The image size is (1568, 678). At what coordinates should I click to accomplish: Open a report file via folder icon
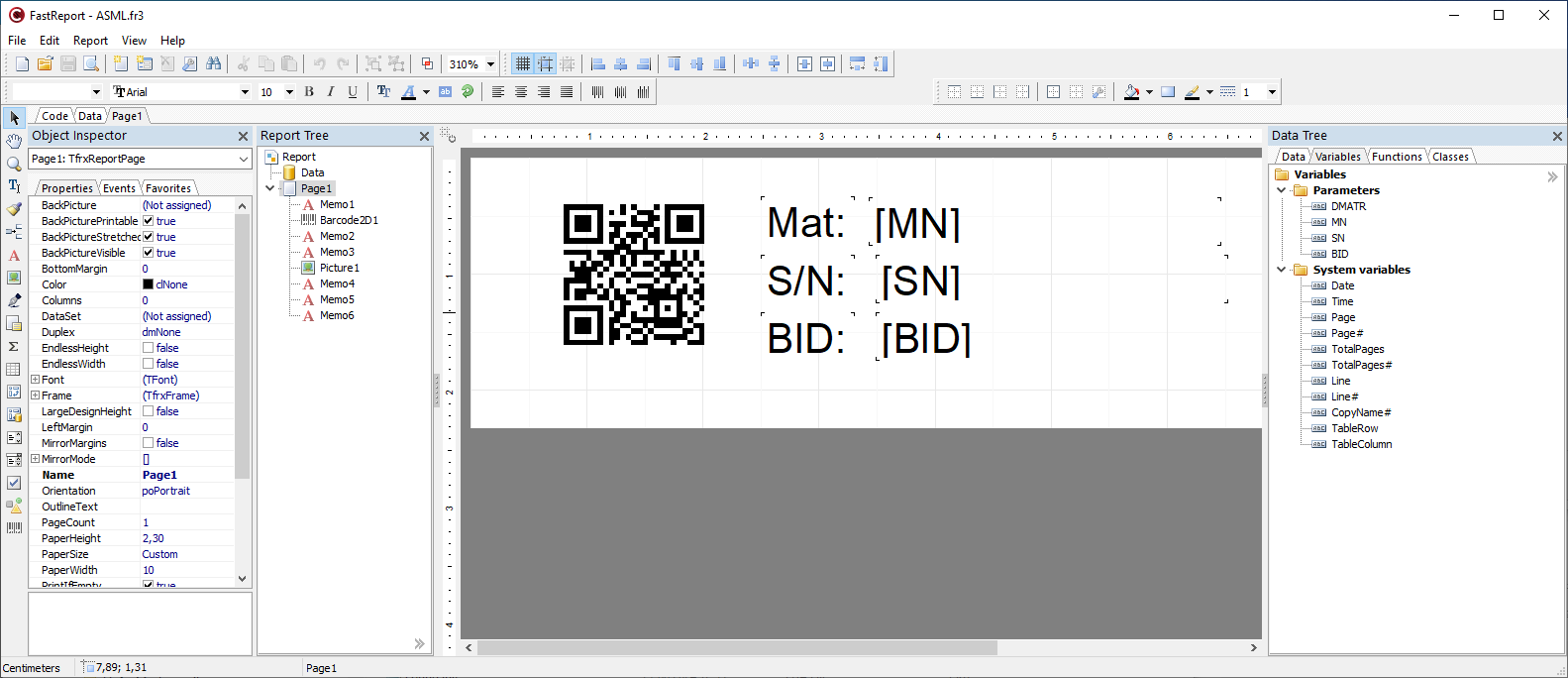click(45, 64)
